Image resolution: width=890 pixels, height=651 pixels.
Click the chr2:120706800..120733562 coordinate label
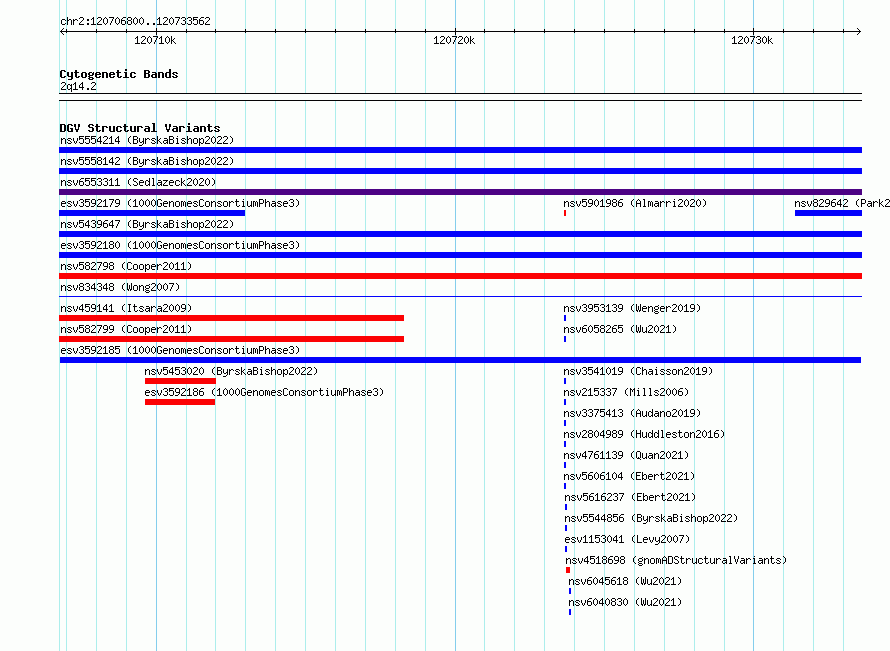click(x=135, y=21)
